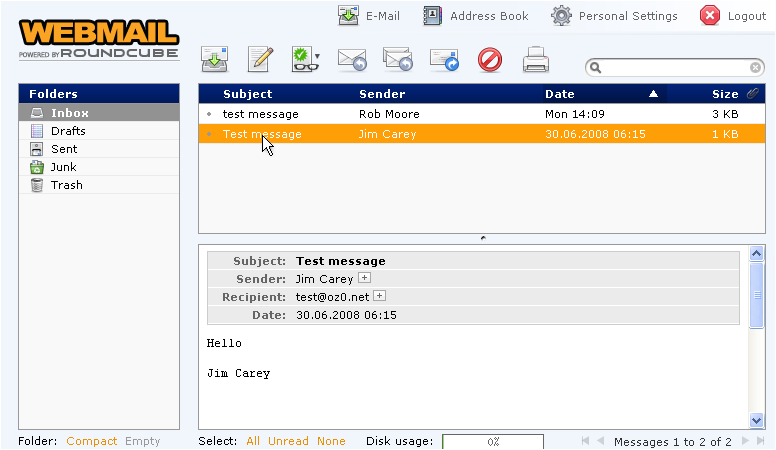
Task: Select Unread messages link
Action: point(288,441)
